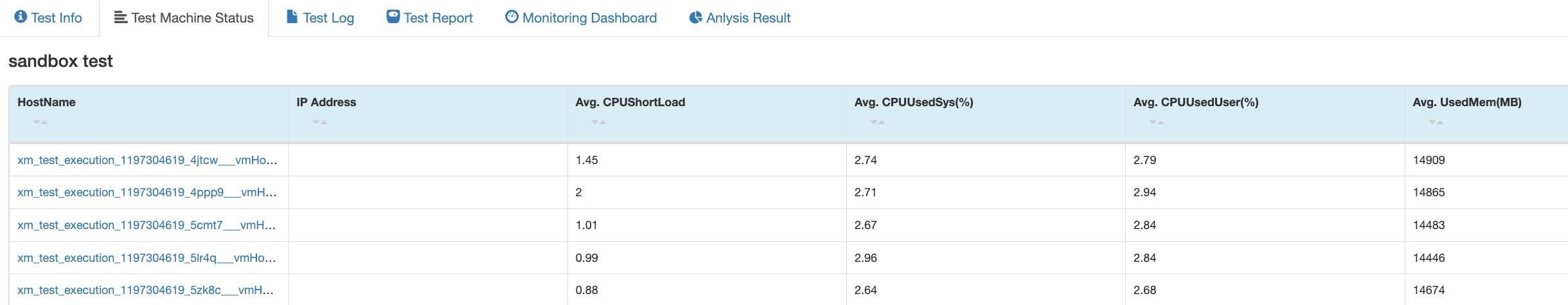1568x305 pixels.
Task: Sort table by HostName arrows
Action: [x=40, y=122]
